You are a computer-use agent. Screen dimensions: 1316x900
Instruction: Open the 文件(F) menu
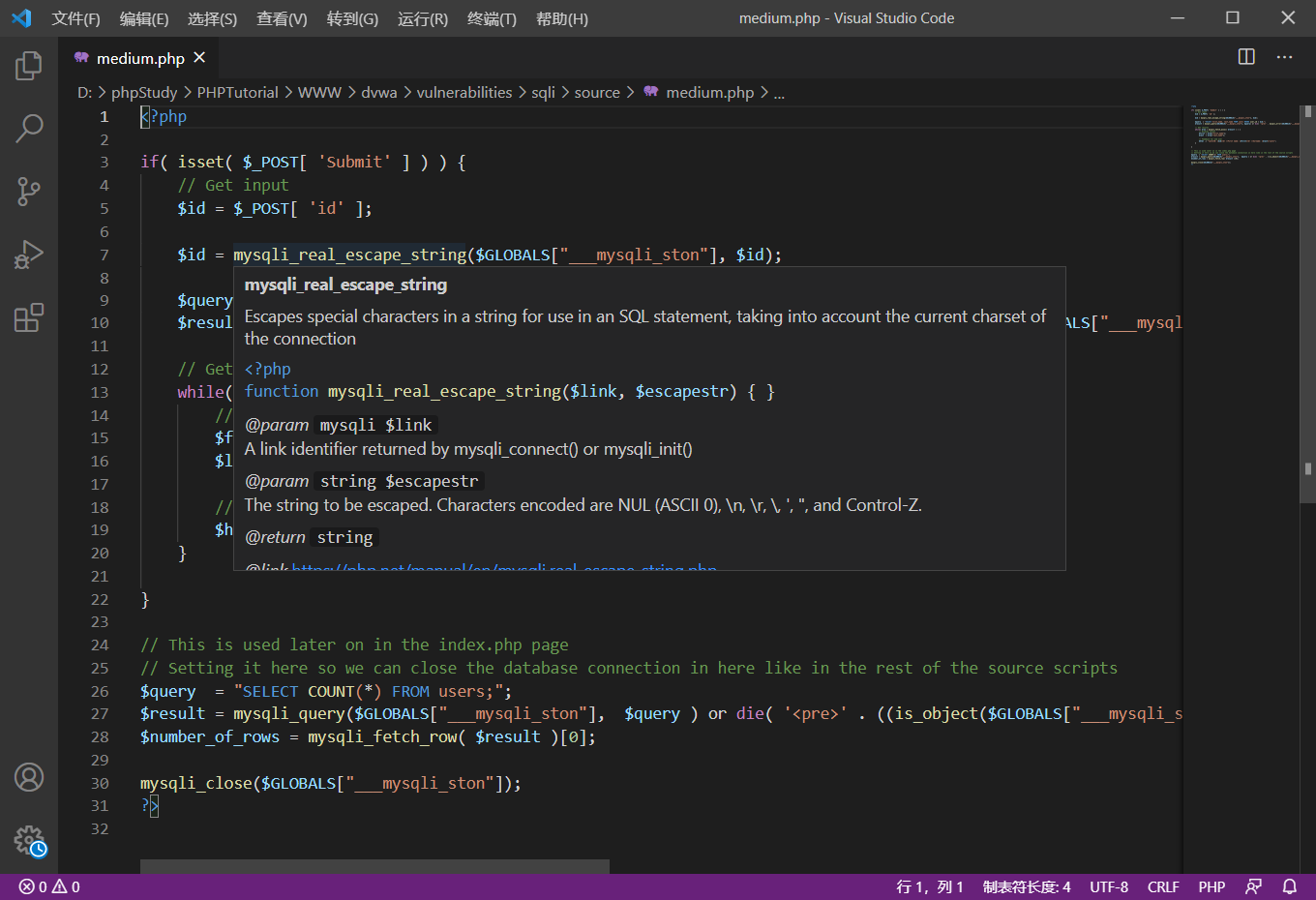coord(75,18)
